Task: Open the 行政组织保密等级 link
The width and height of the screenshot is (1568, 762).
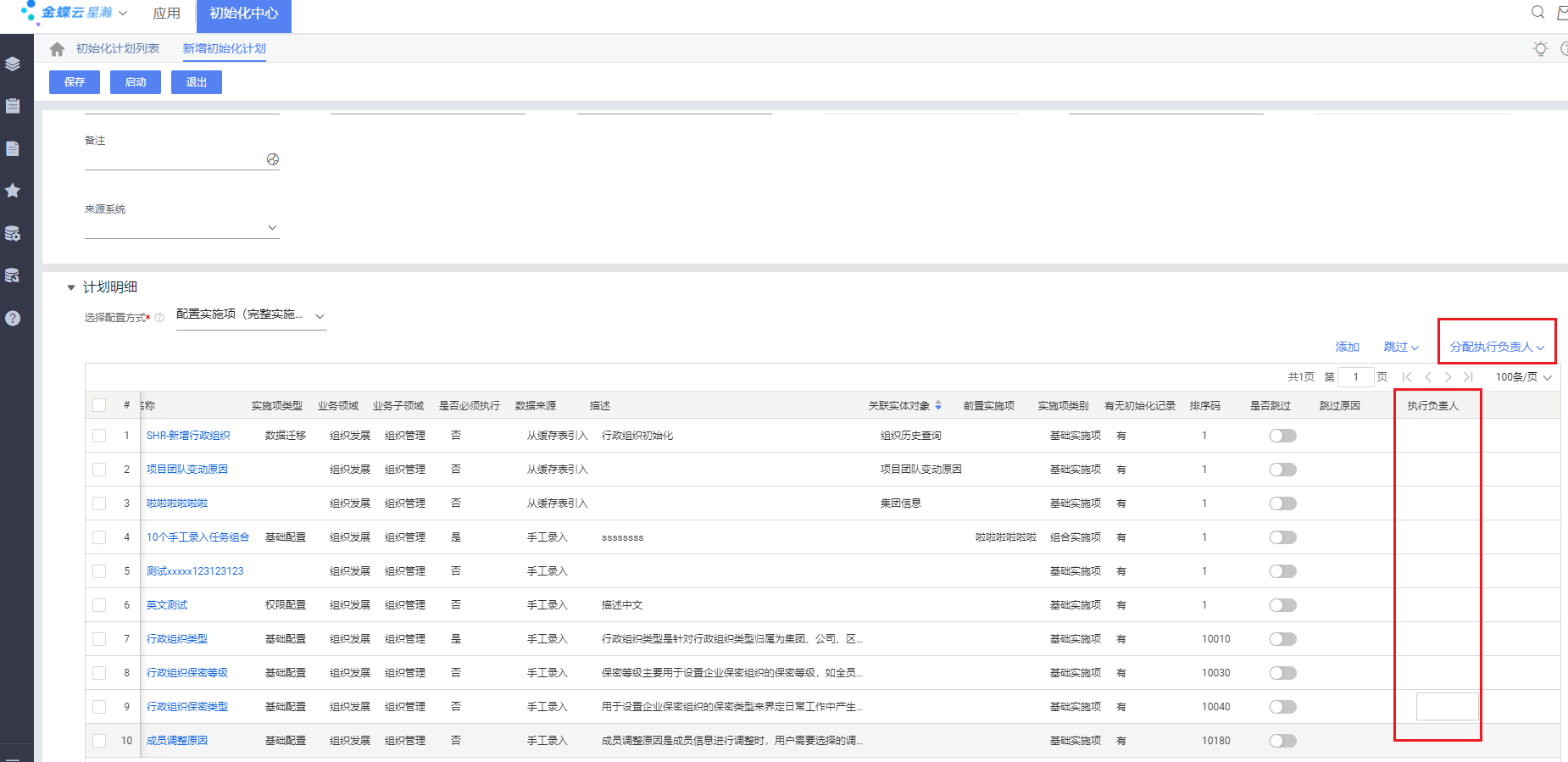Action: pos(187,673)
